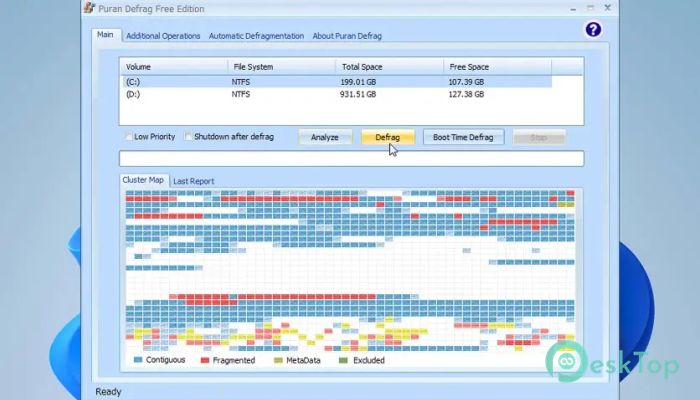Minimize the Puran Defrag window
Screen dimensions: 700x400
click(x=573, y=8)
